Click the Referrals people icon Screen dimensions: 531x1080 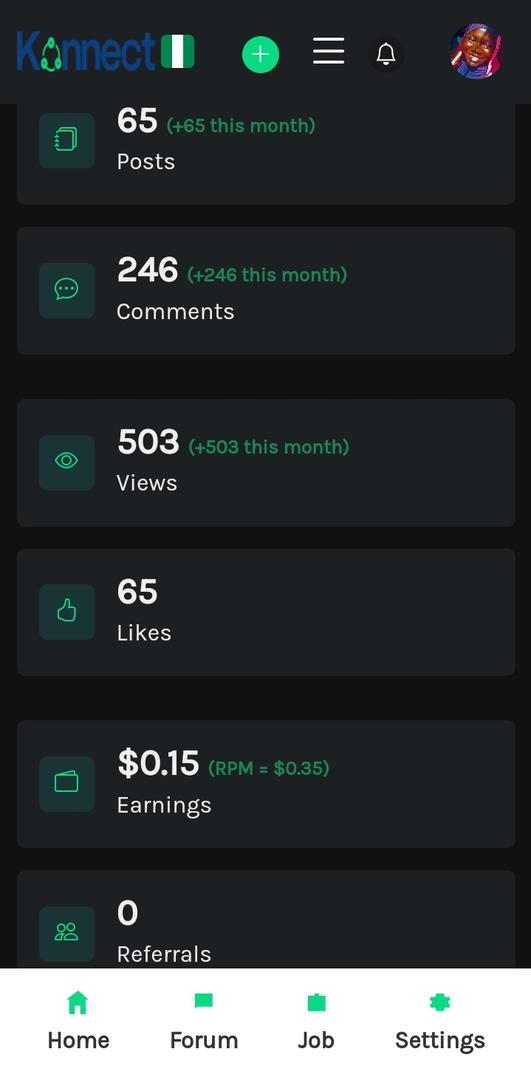(x=66, y=933)
